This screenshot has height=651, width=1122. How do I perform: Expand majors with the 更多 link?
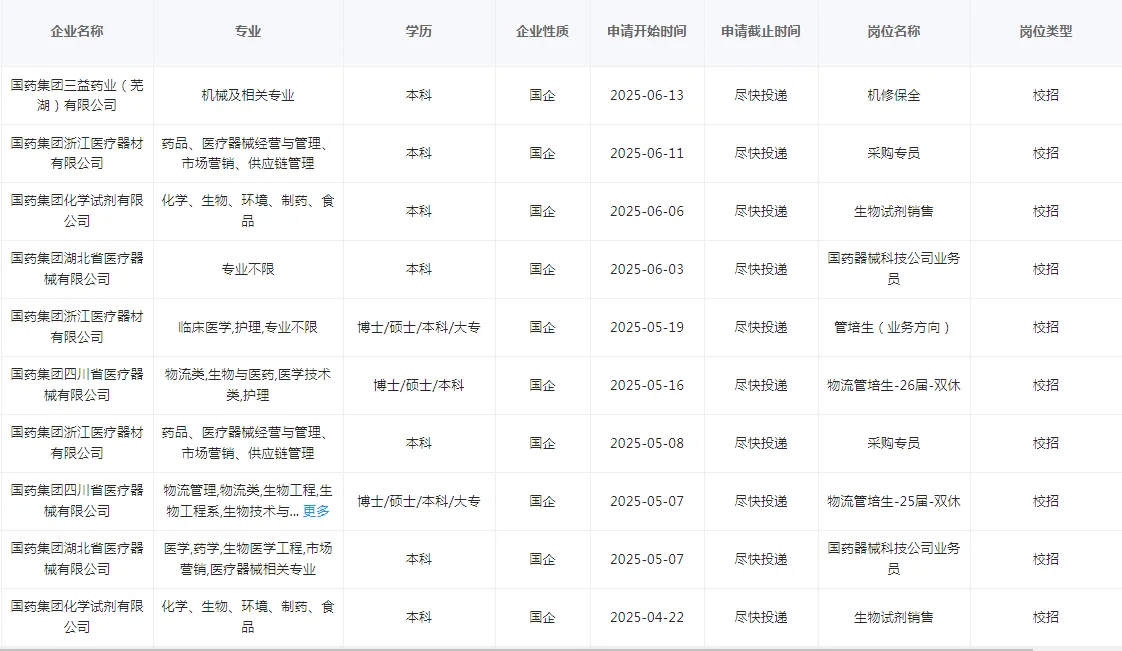316,512
